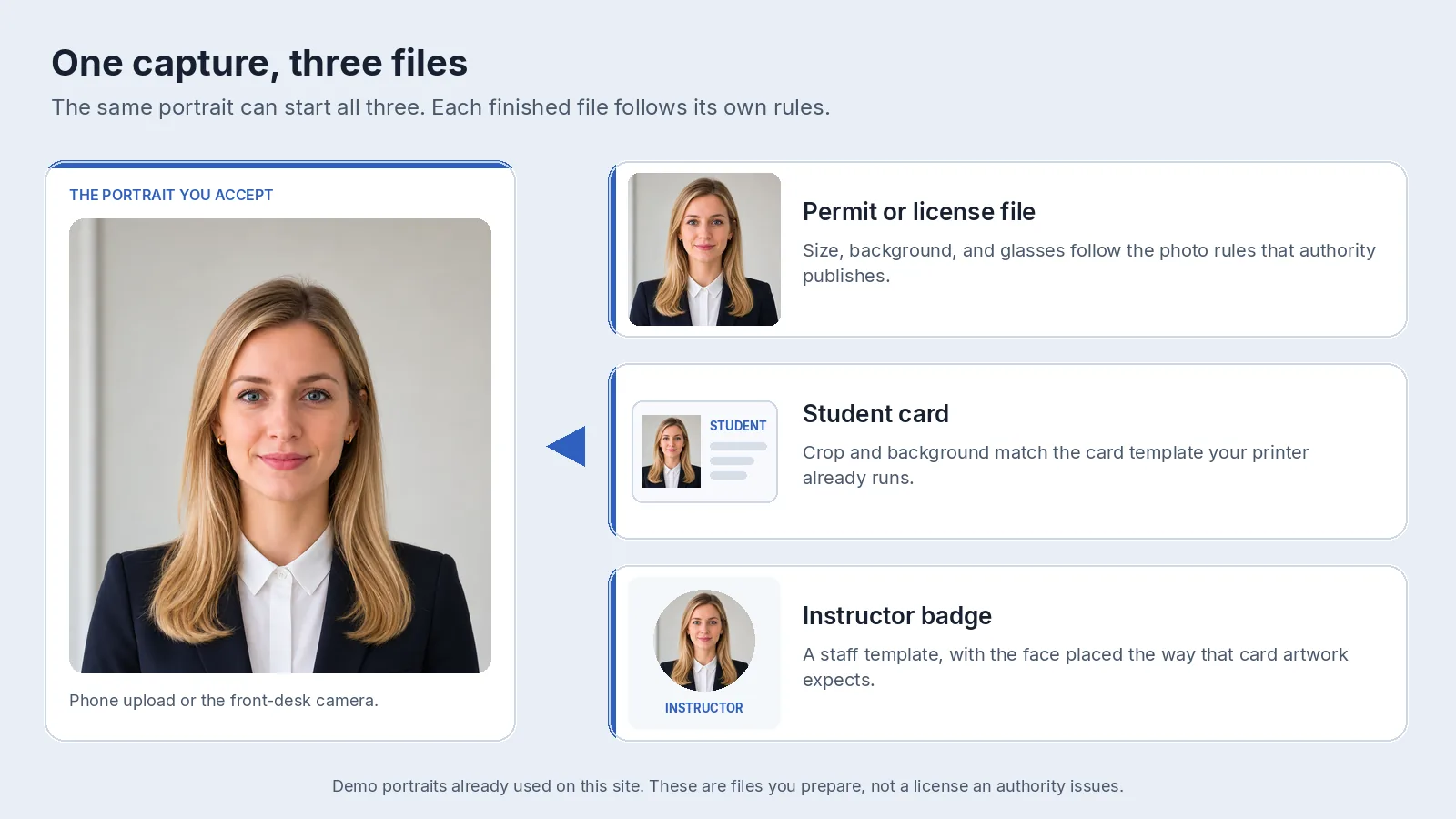Click the circular Instructor badge portrait

(x=704, y=640)
